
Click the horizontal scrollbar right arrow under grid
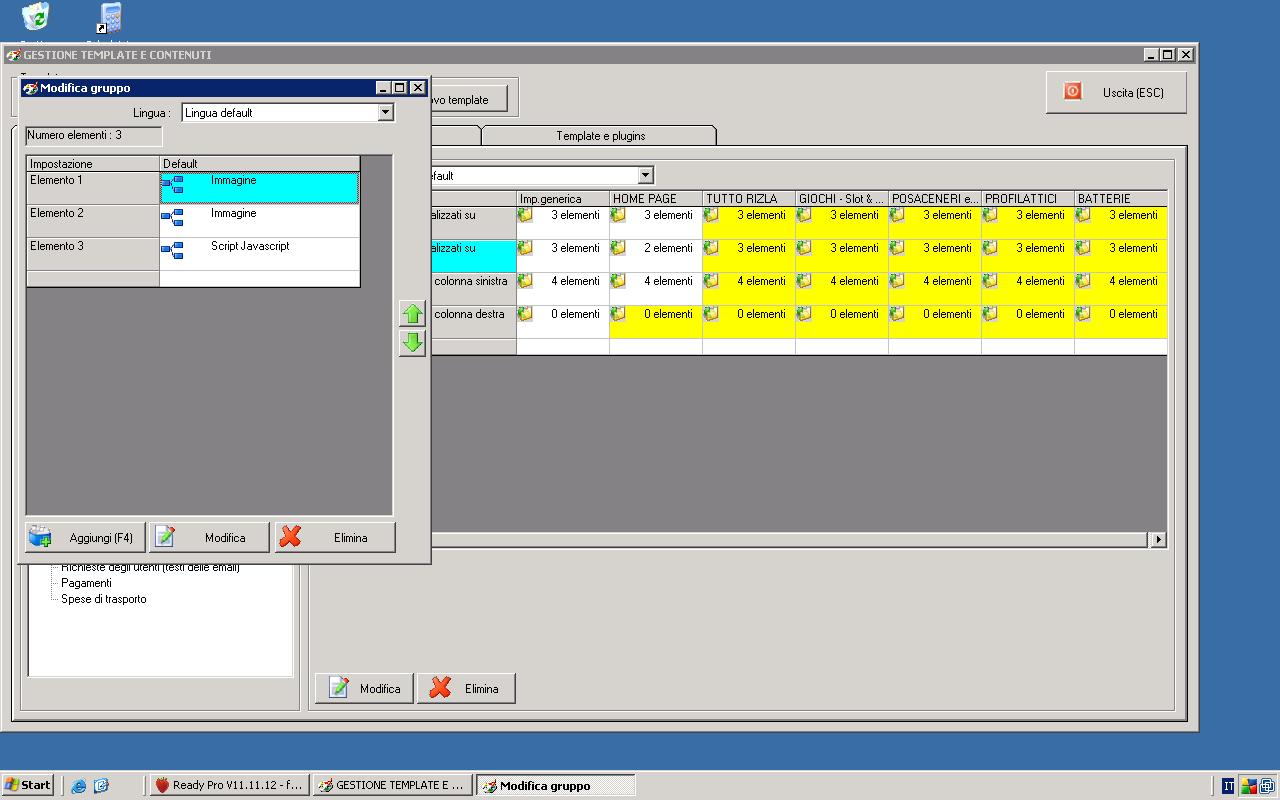pyautogui.click(x=1158, y=540)
